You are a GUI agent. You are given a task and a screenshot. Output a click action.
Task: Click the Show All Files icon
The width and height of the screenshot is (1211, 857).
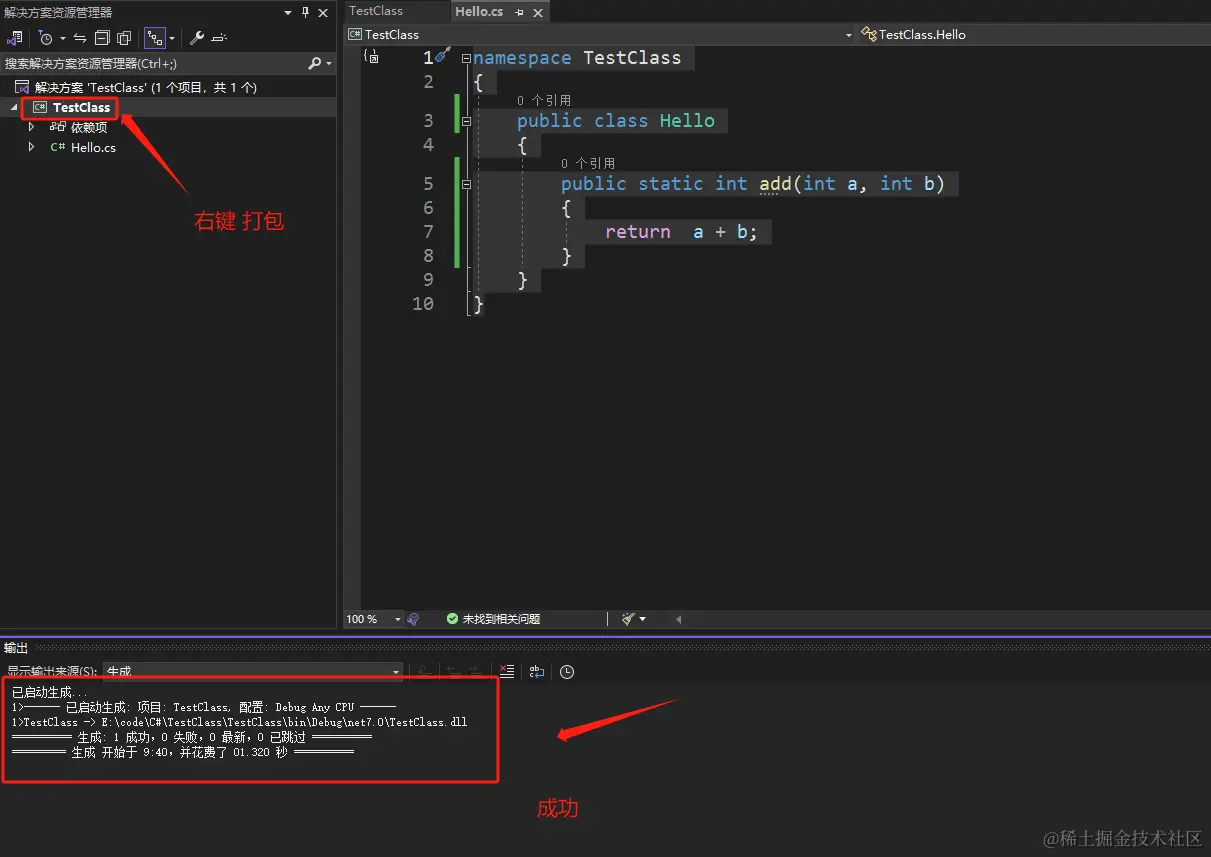[x=124, y=38]
